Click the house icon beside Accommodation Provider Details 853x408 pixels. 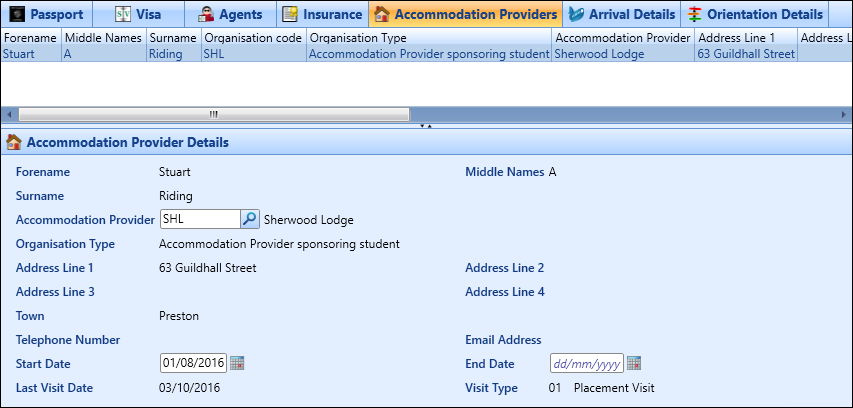[x=14, y=143]
